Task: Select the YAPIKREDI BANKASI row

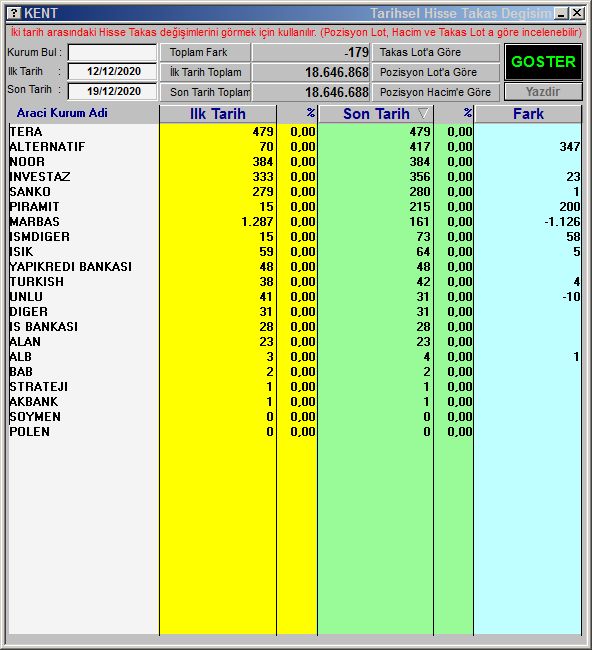Action: (x=295, y=266)
